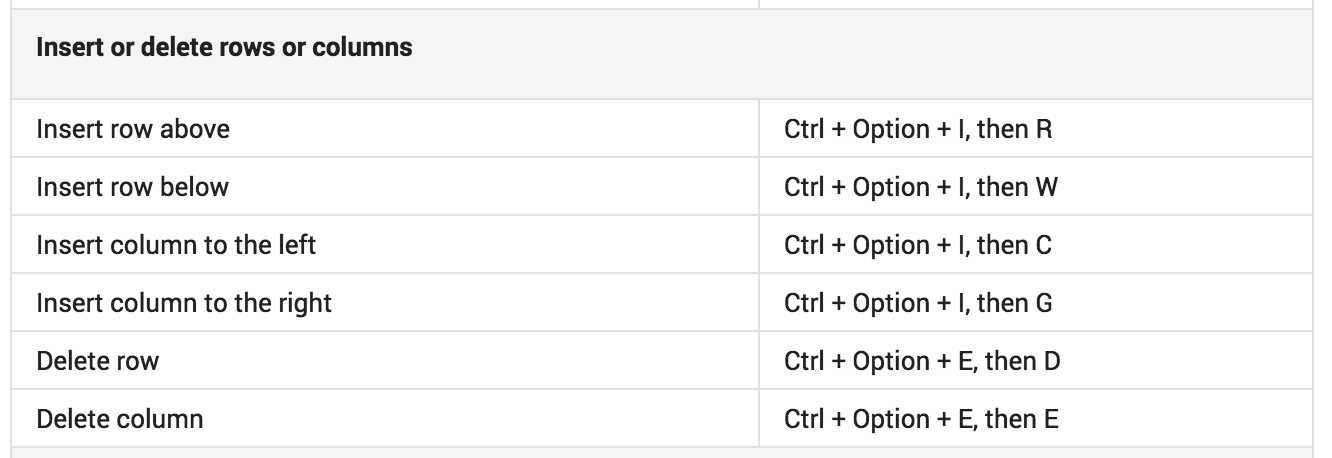The height and width of the screenshot is (458, 1332).
Task: Select the "Insert row above" label
Action: (x=133, y=129)
